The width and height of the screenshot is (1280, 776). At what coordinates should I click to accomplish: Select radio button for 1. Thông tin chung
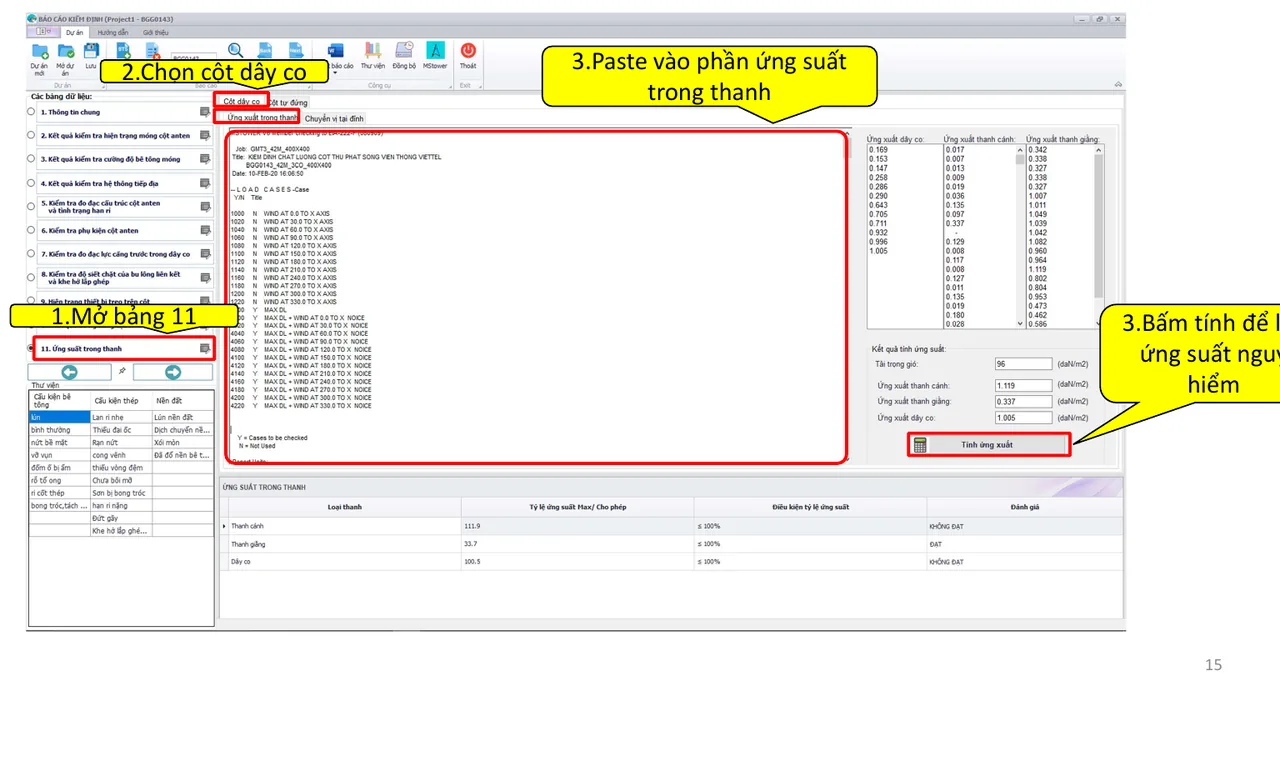tap(32, 112)
